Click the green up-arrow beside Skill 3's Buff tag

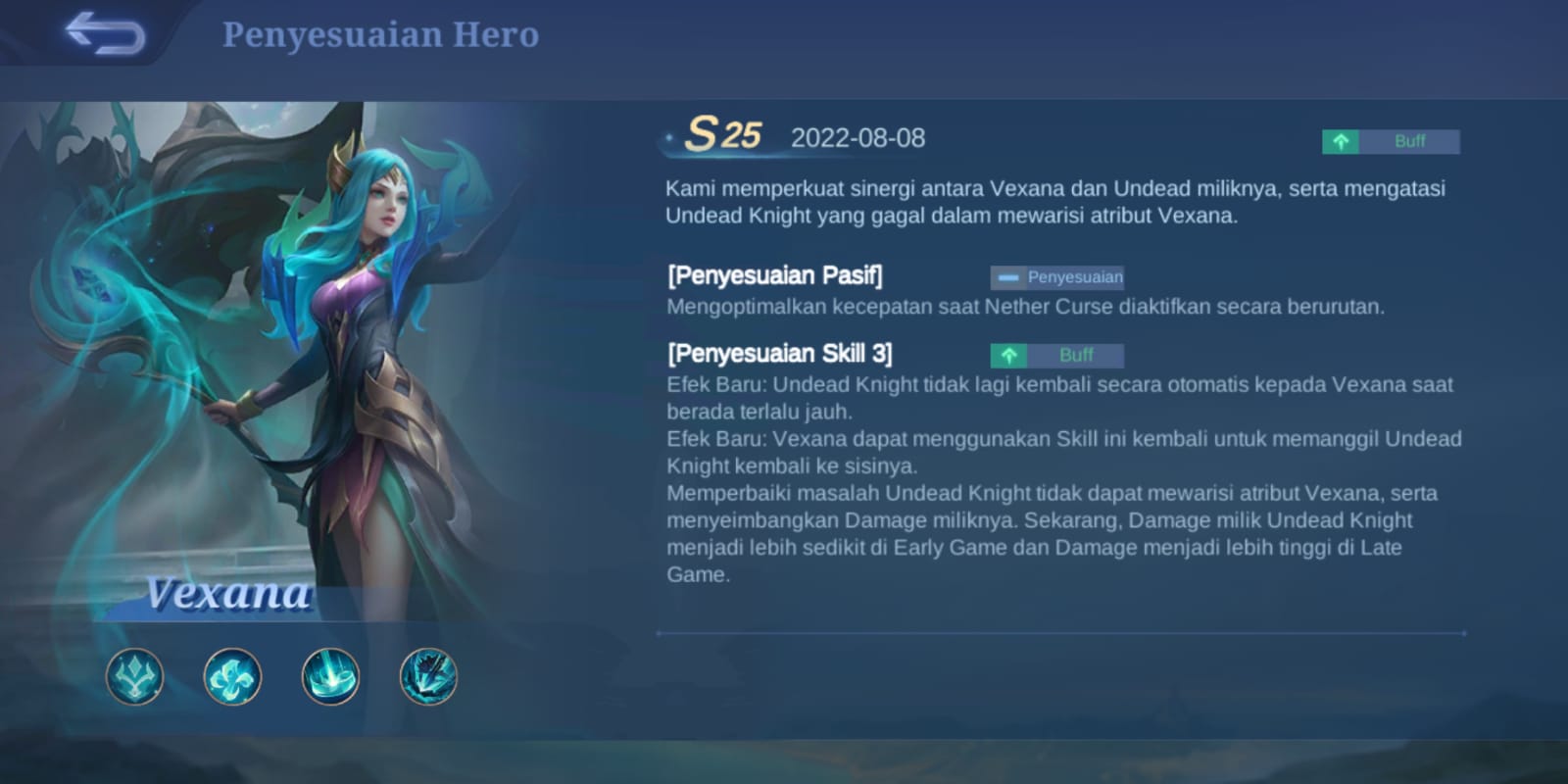pos(1008,356)
